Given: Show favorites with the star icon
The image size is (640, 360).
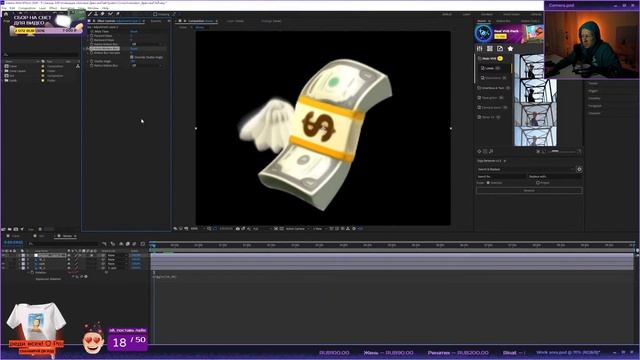Looking at the screenshot, I should 510,49.
